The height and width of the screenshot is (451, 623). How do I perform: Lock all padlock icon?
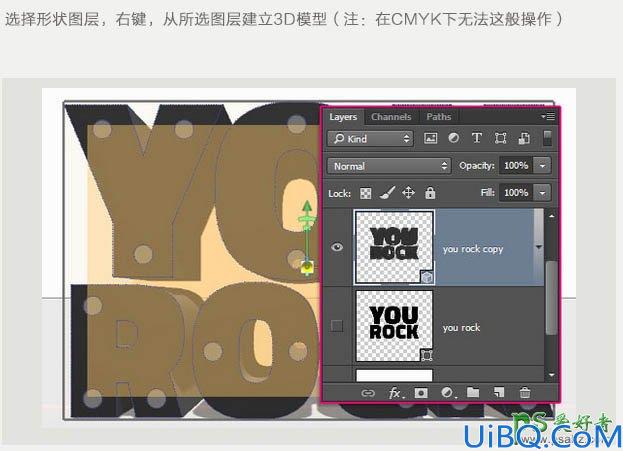coord(430,193)
